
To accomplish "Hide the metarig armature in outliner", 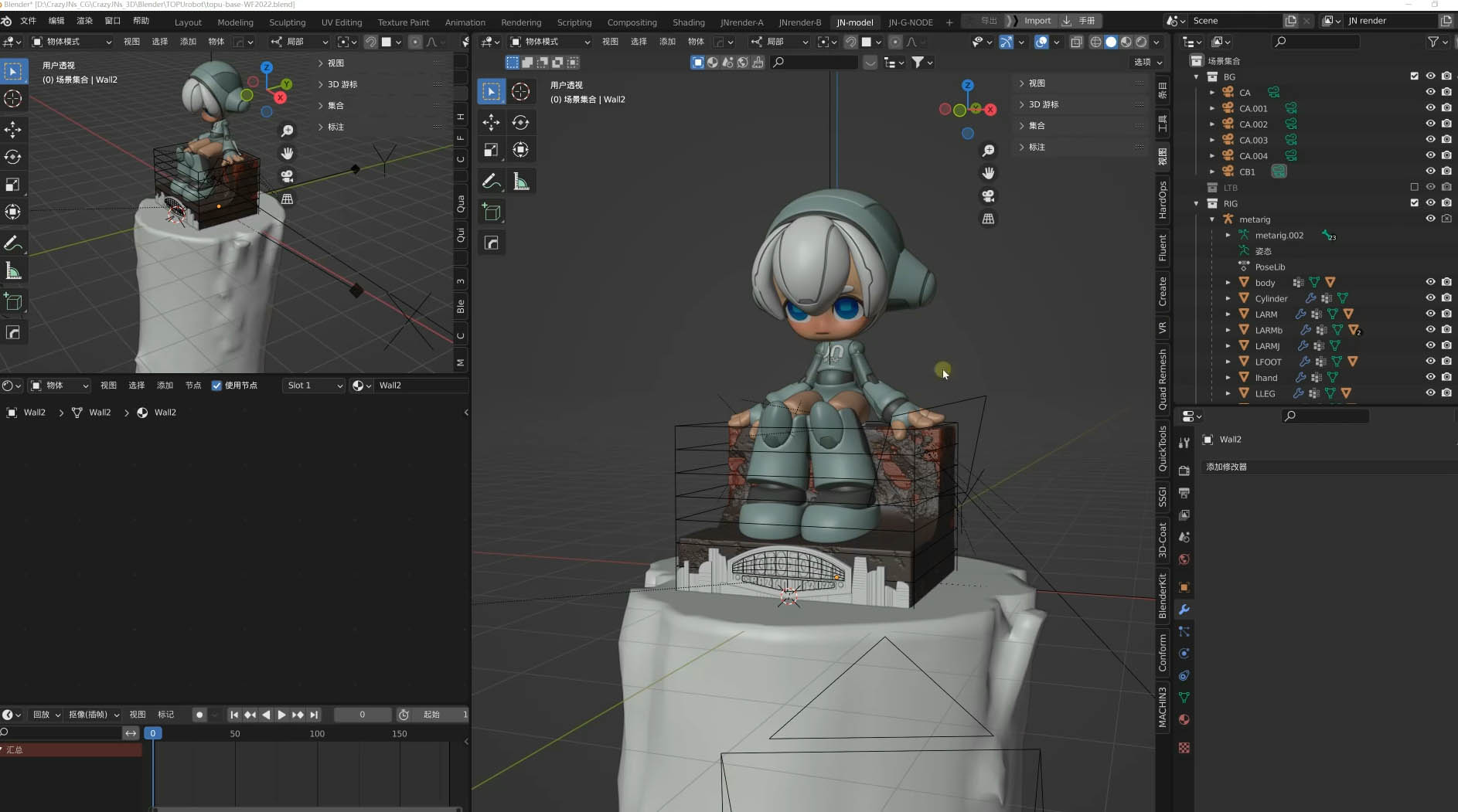I will click(1430, 219).
